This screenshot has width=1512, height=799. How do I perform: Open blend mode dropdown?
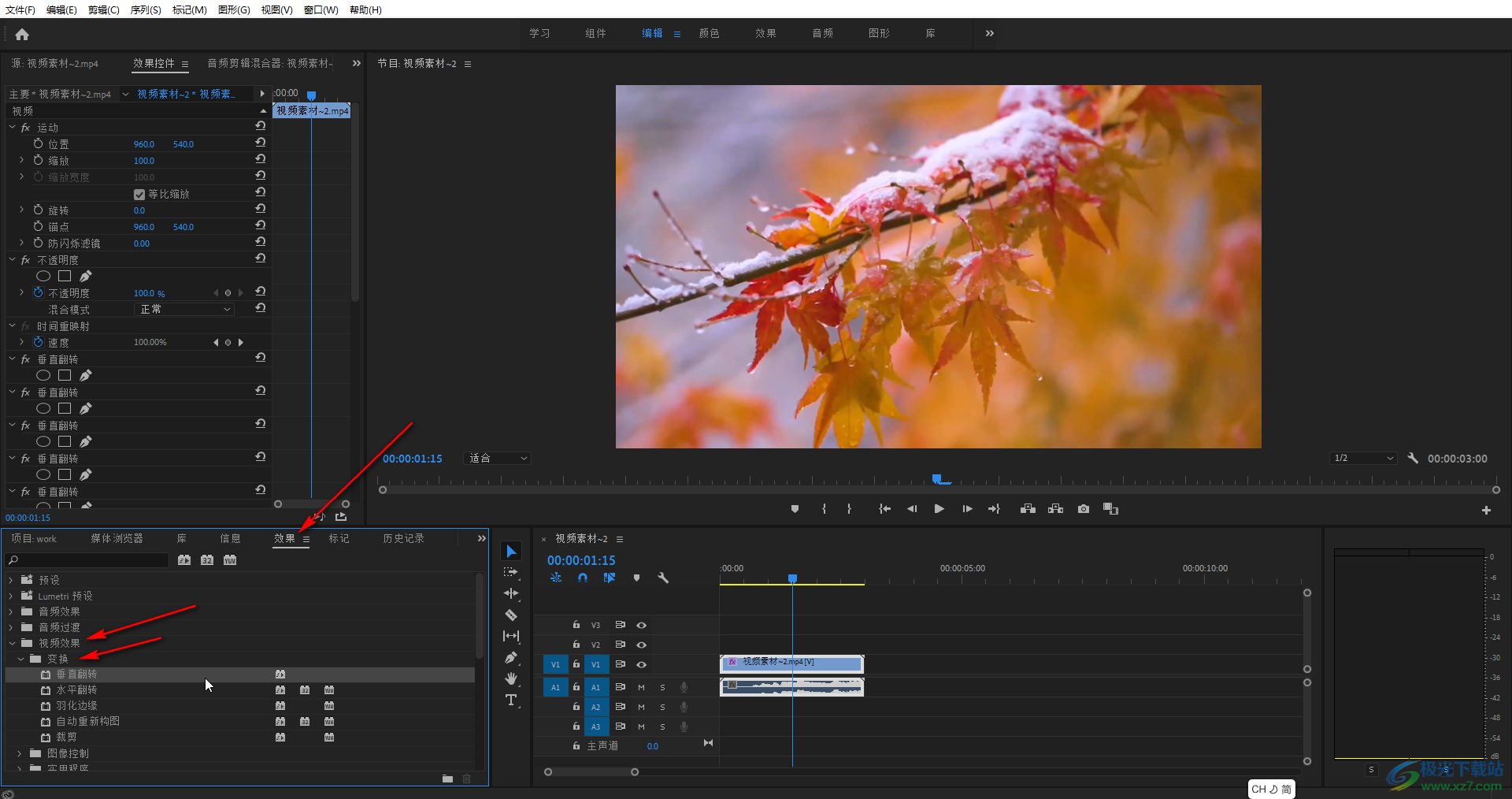pyautogui.click(x=184, y=309)
